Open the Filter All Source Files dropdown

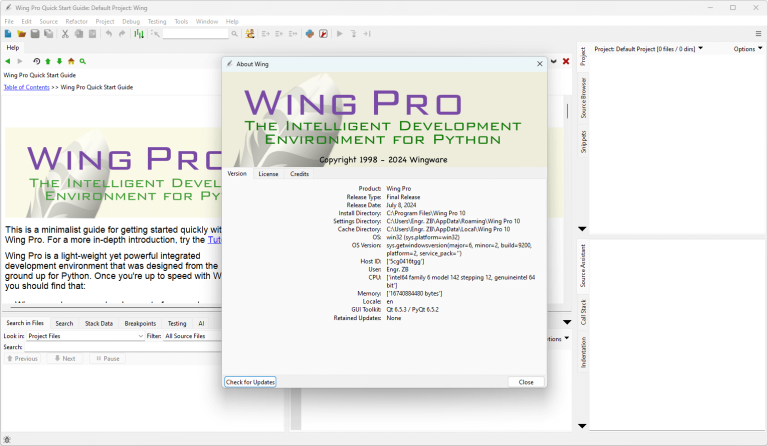192,336
